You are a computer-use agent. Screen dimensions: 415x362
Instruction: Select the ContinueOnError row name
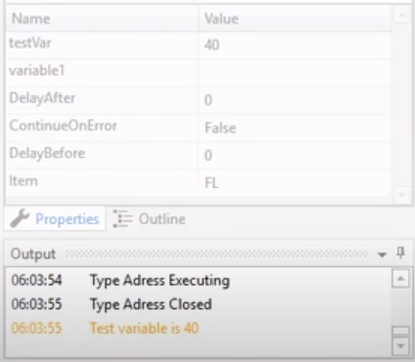(x=63, y=126)
